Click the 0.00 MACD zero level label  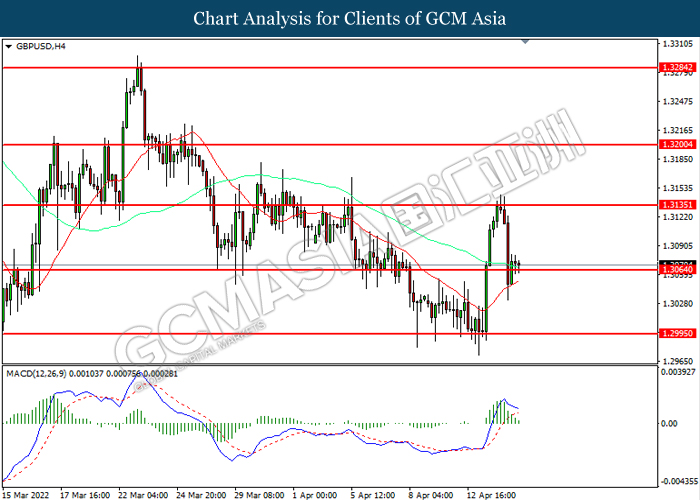coord(669,423)
